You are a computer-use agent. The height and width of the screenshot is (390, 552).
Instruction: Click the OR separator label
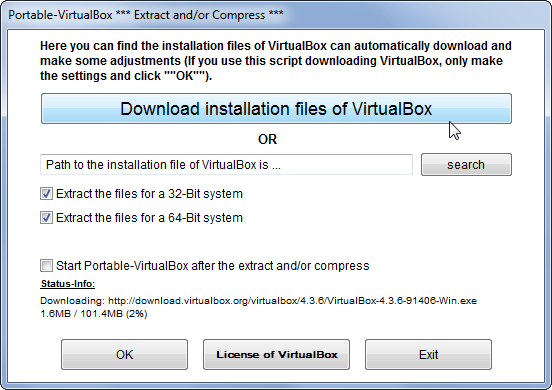tap(268, 139)
